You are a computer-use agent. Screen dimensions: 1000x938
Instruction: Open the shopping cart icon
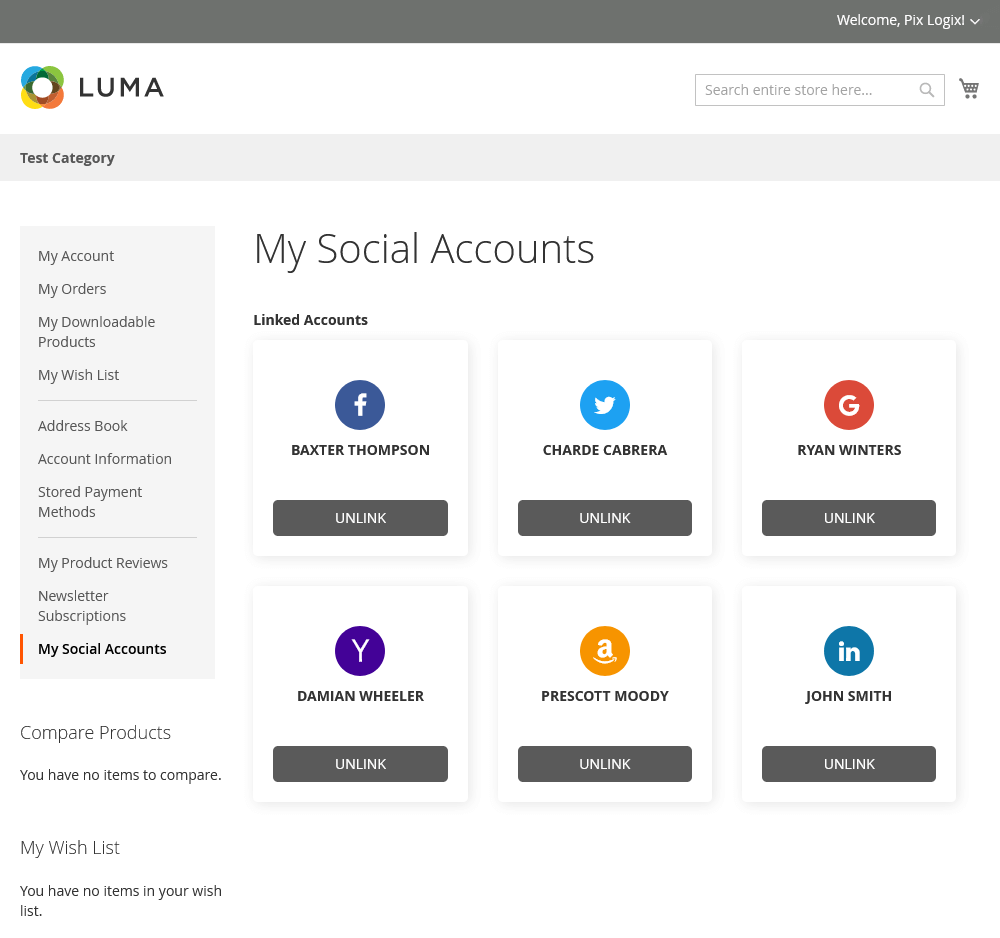click(x=968, y=88)
